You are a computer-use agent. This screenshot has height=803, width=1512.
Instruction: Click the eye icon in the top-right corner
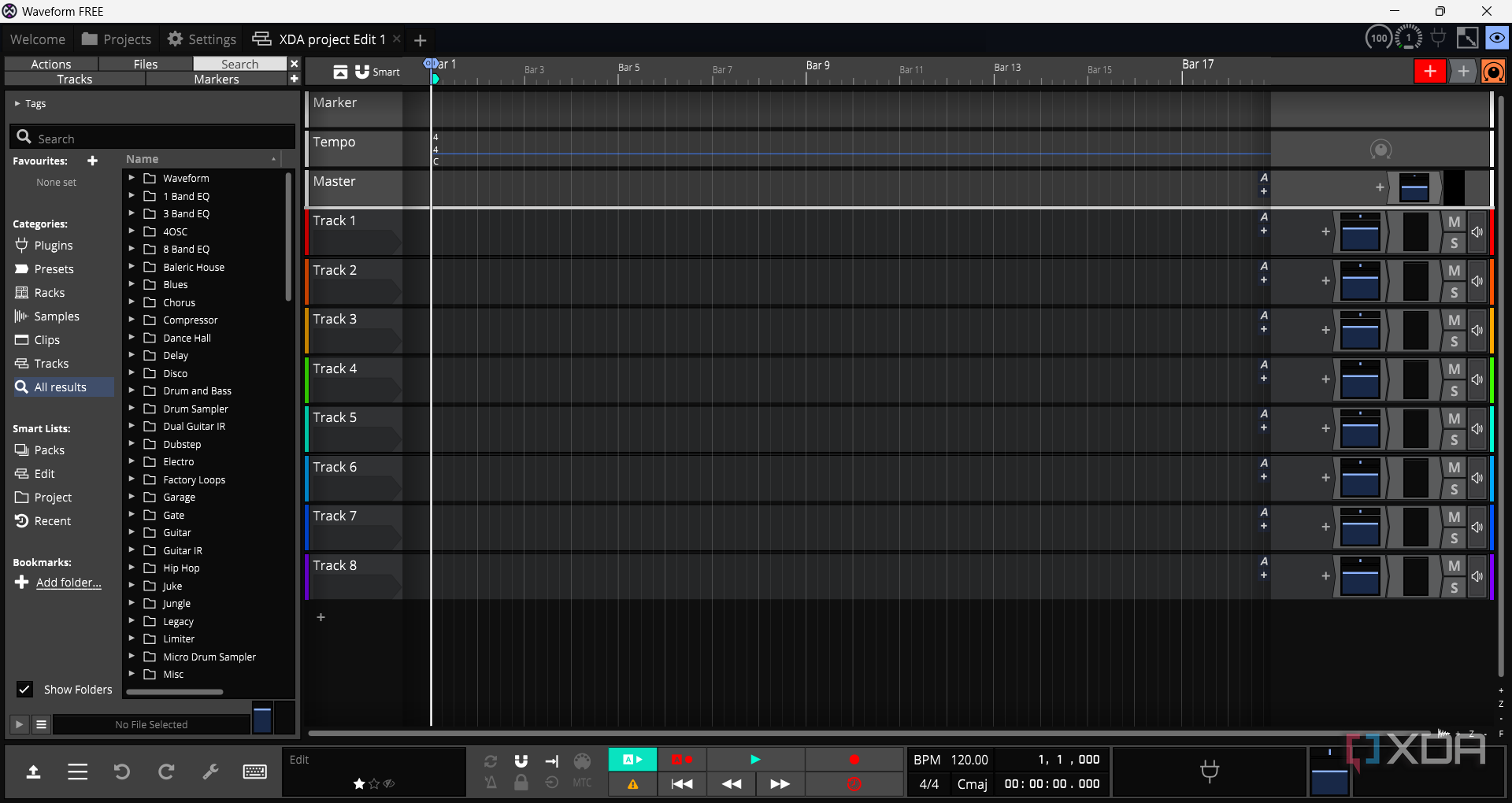tap(1496, 38)
